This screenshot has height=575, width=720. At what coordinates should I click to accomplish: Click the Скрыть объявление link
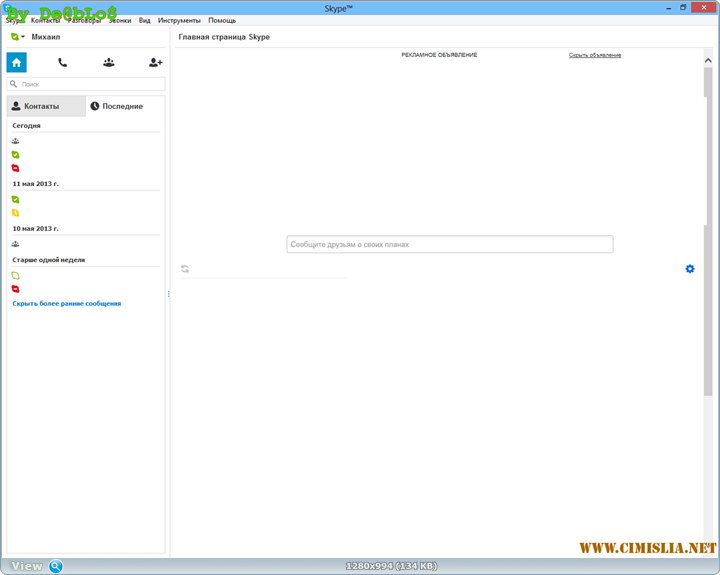595,55
